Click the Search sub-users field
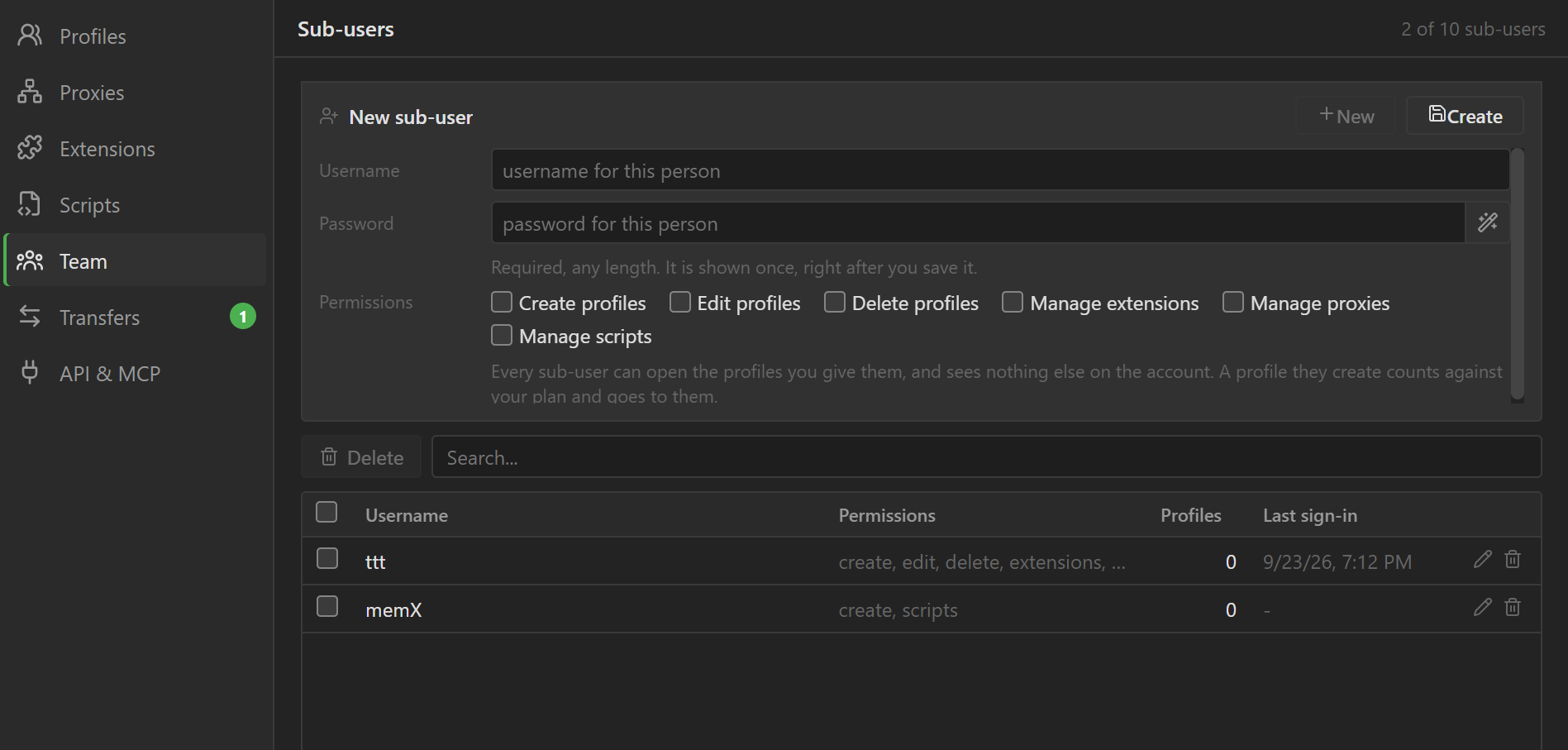Image resolution: width=1568 pixels, height=750 pixels. tap(987, 457)
